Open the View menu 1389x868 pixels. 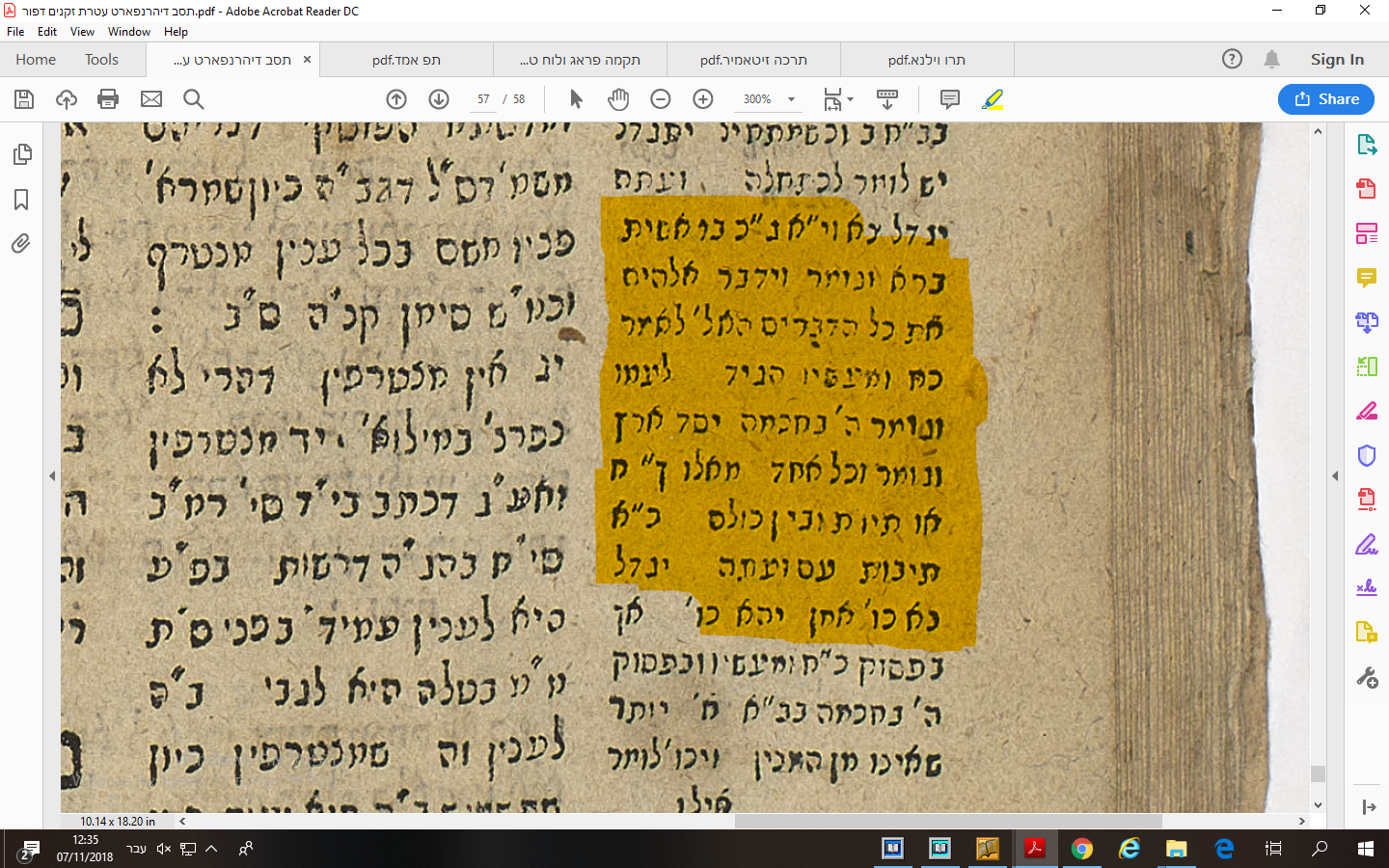82,32
